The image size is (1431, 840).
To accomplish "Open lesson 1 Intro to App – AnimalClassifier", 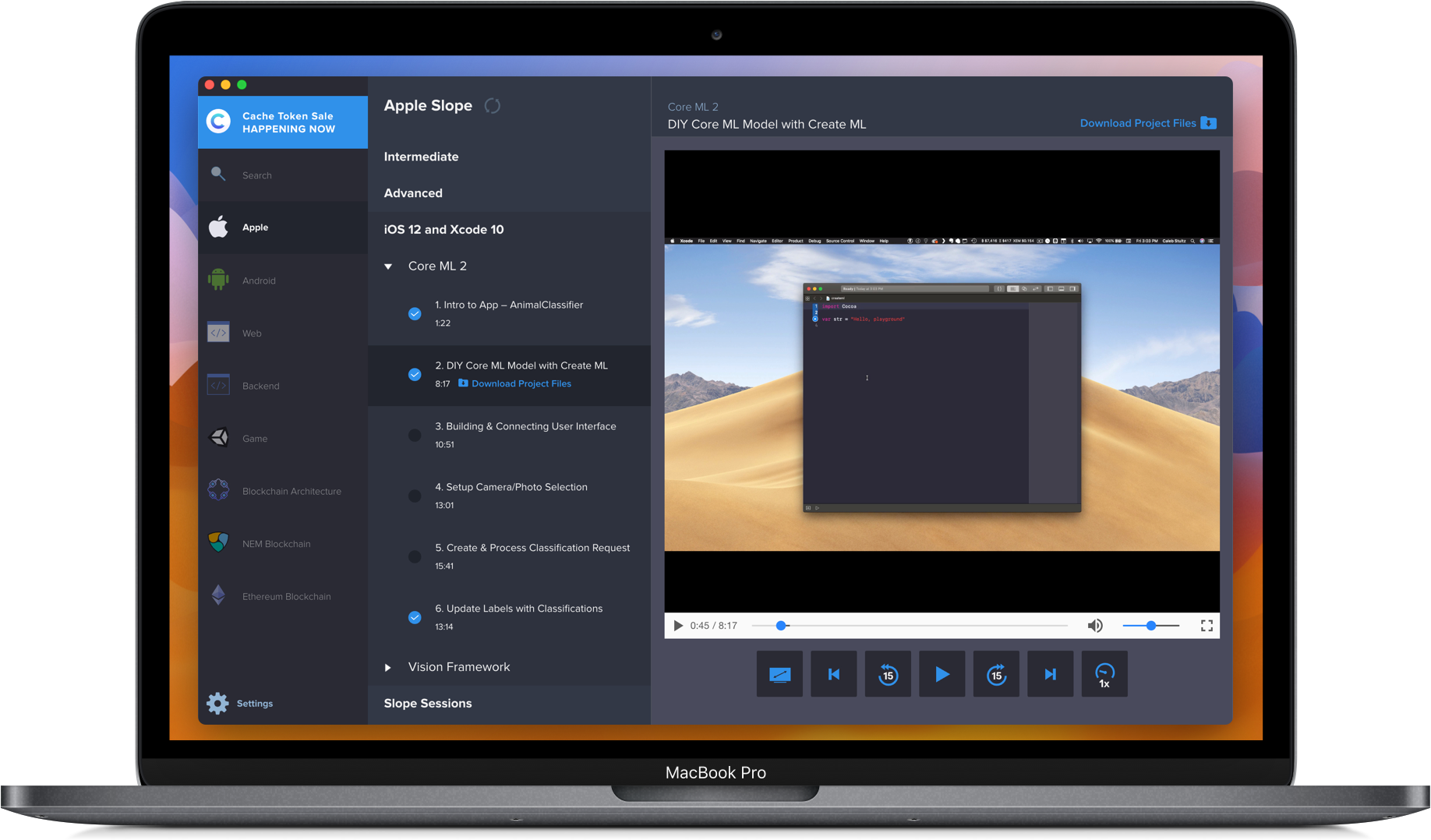I will pyautogui.click(x=509, y=313).
